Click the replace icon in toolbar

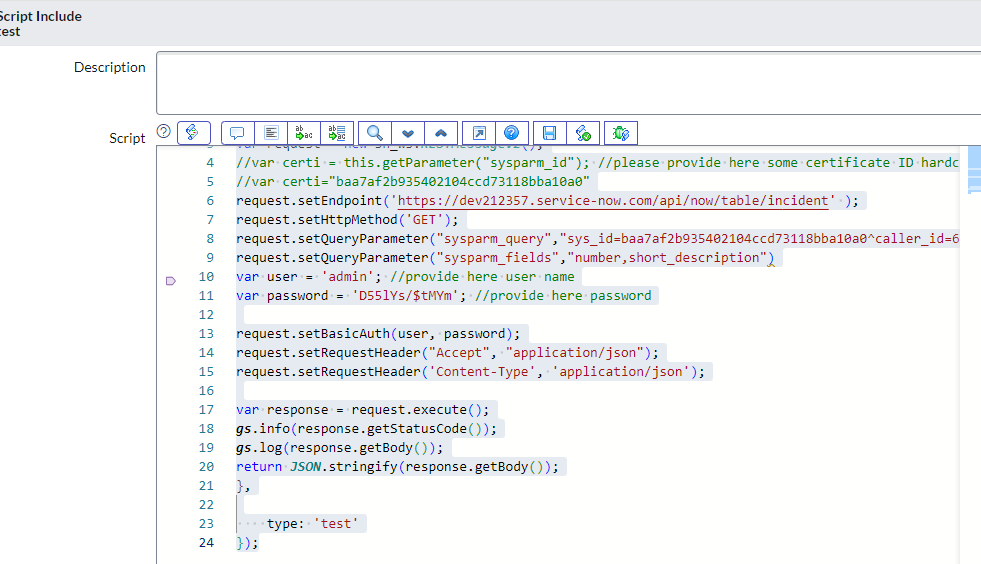(x=303, y=133)
